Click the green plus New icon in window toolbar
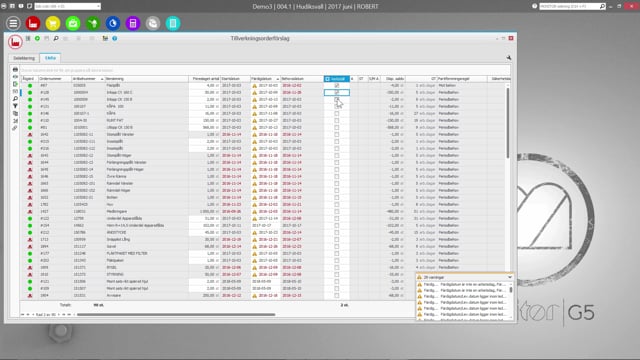Screen dimensions: 640x360 (37, 38)
